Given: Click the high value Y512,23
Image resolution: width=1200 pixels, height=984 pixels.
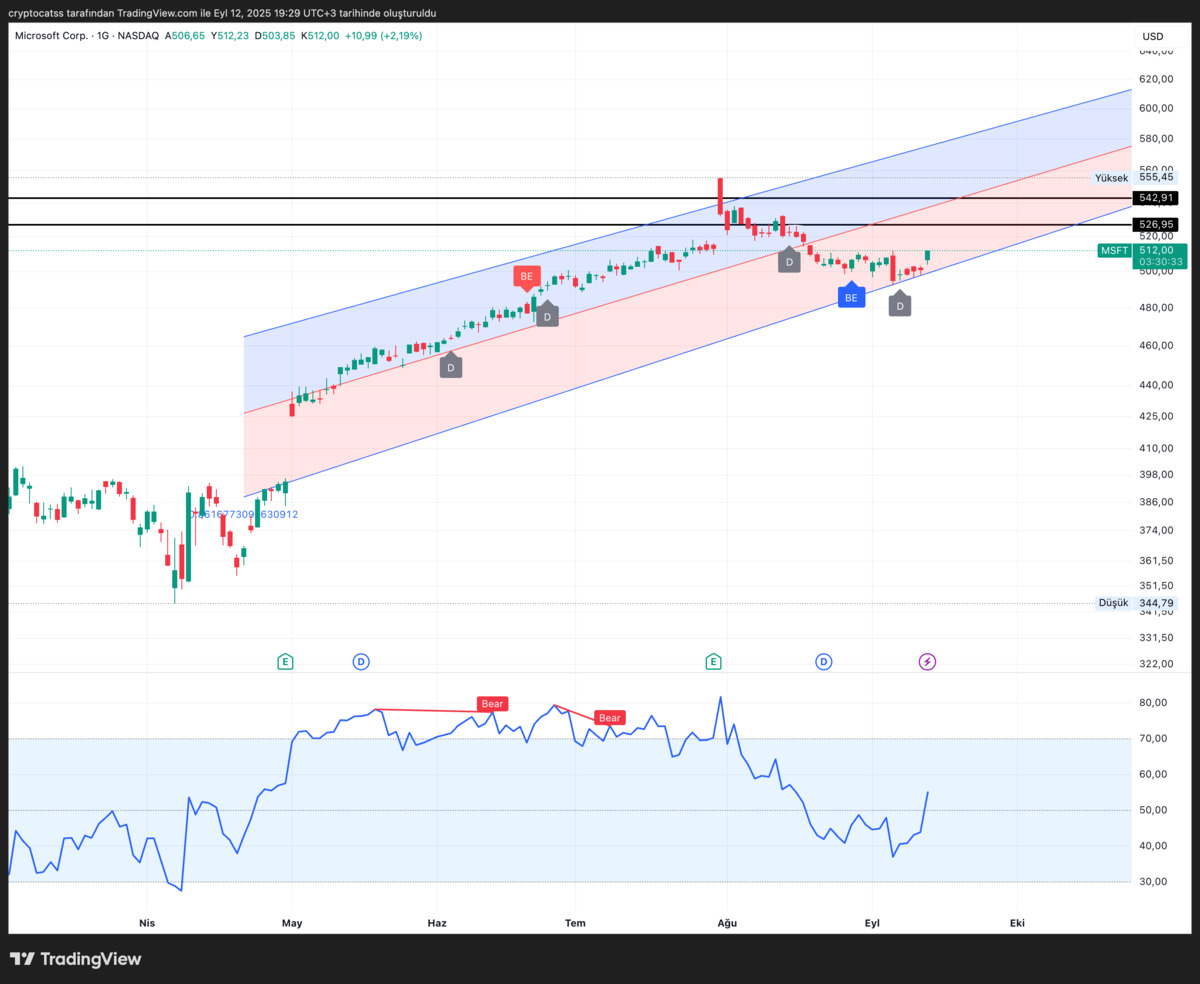Looking at the screenshot, I should [x=229, y=35].
